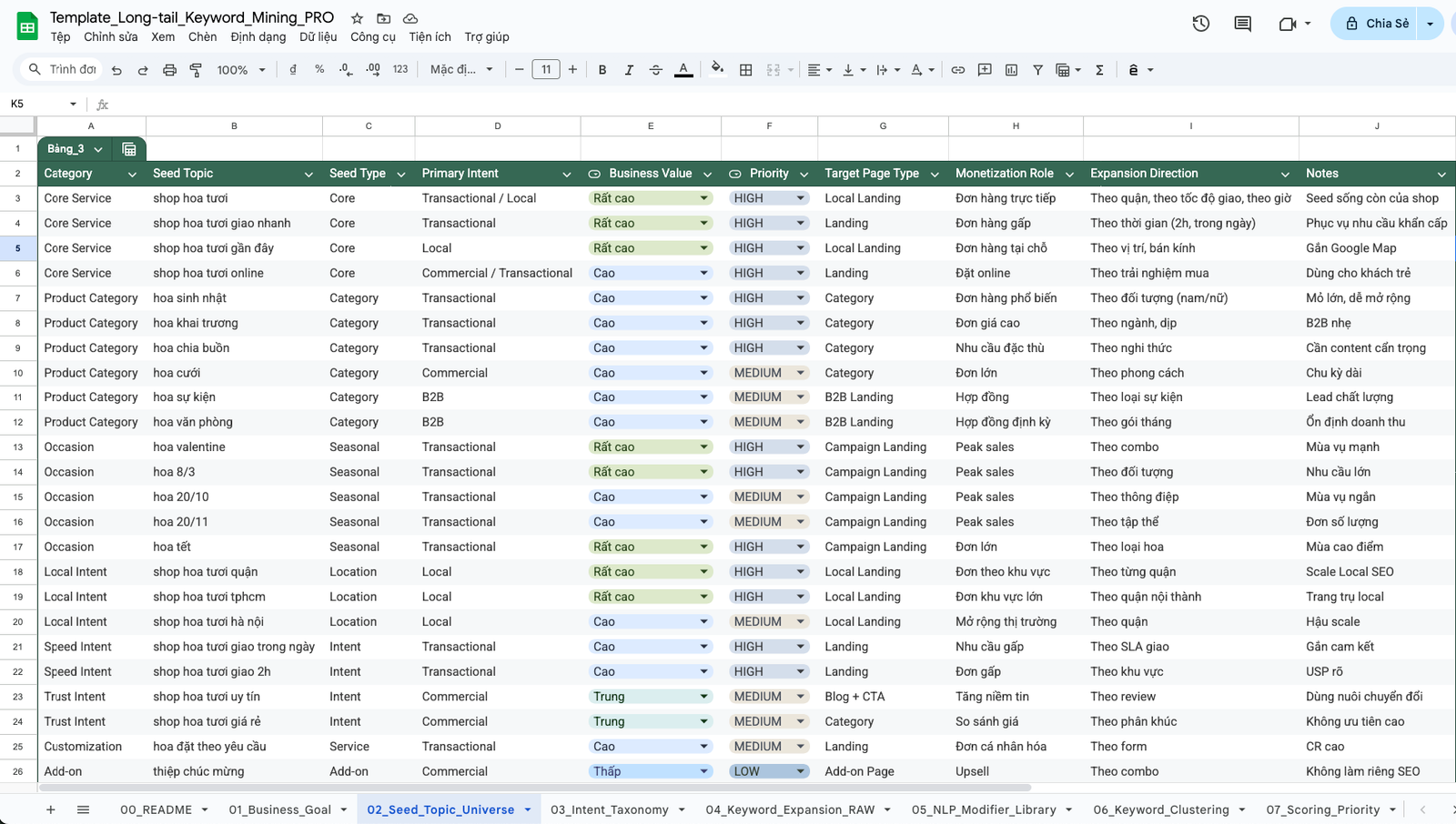Screen dimensions: 1456x824
Task: Click the horizontal scrollbar
Action: (535, 788)
